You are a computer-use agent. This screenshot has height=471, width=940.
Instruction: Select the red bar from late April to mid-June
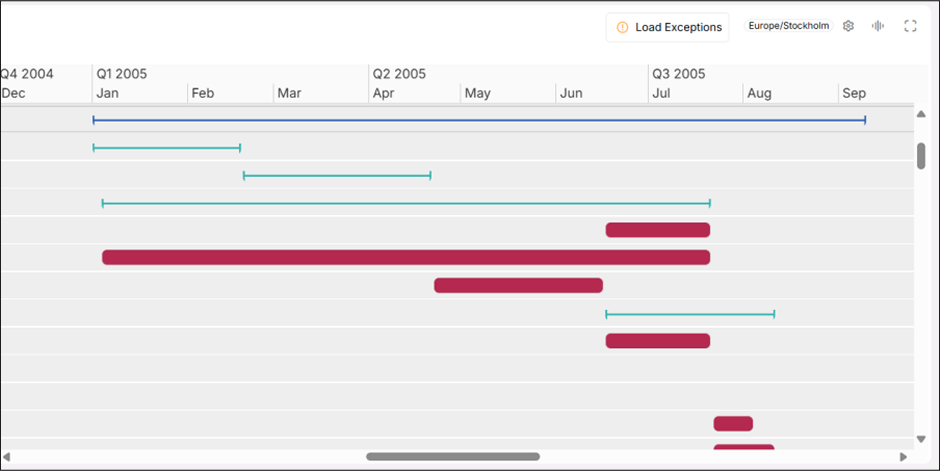pyautogui.click(x=519, y=285)
